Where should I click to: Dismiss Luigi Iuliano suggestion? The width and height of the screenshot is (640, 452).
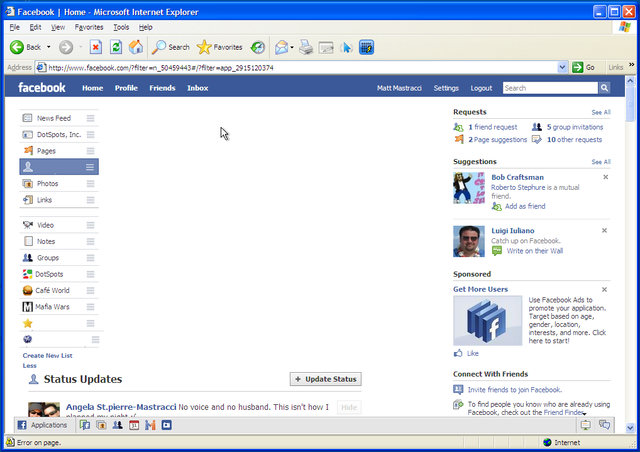[604, 231]
